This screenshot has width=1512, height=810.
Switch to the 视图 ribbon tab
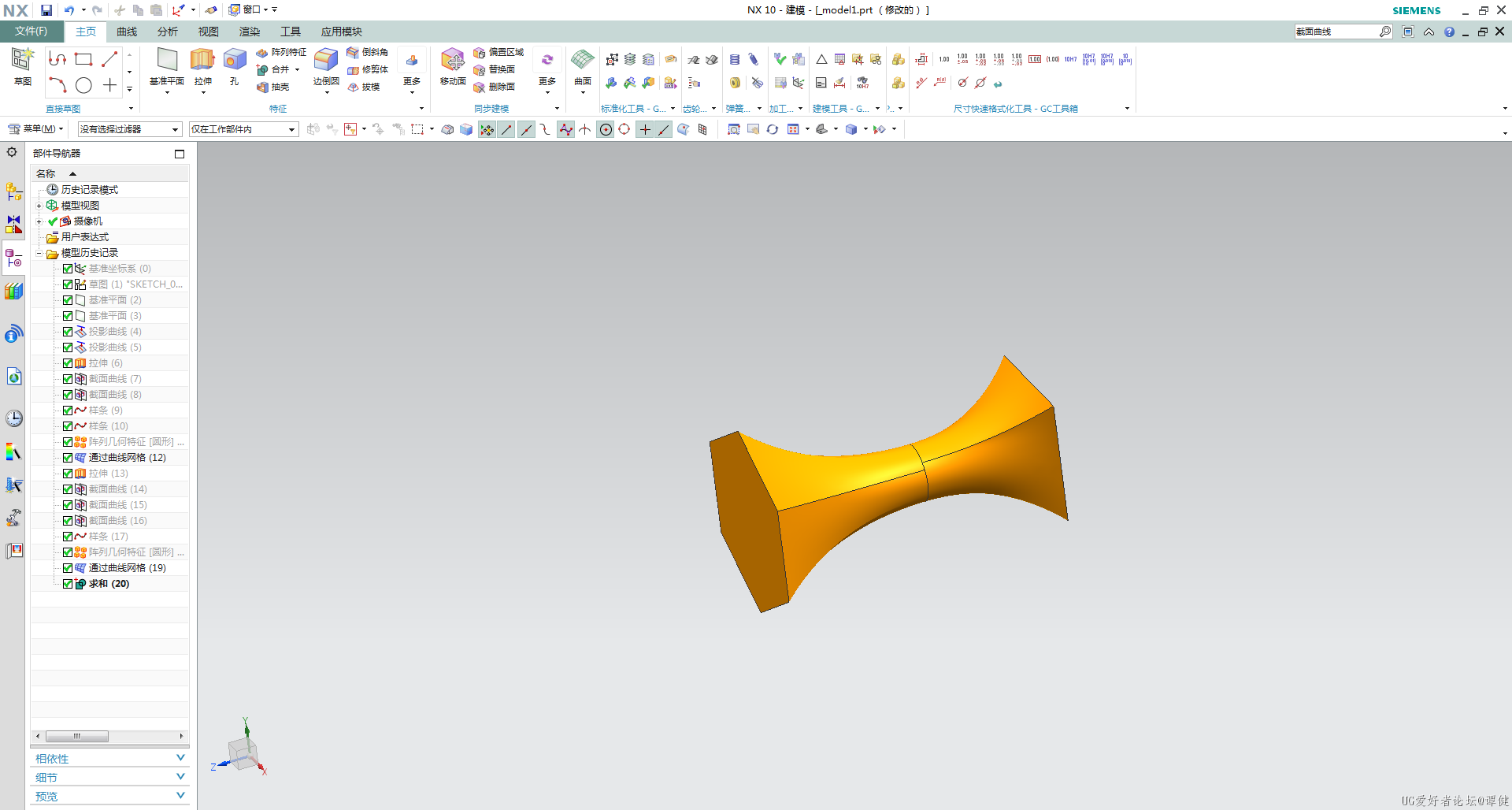209,32
